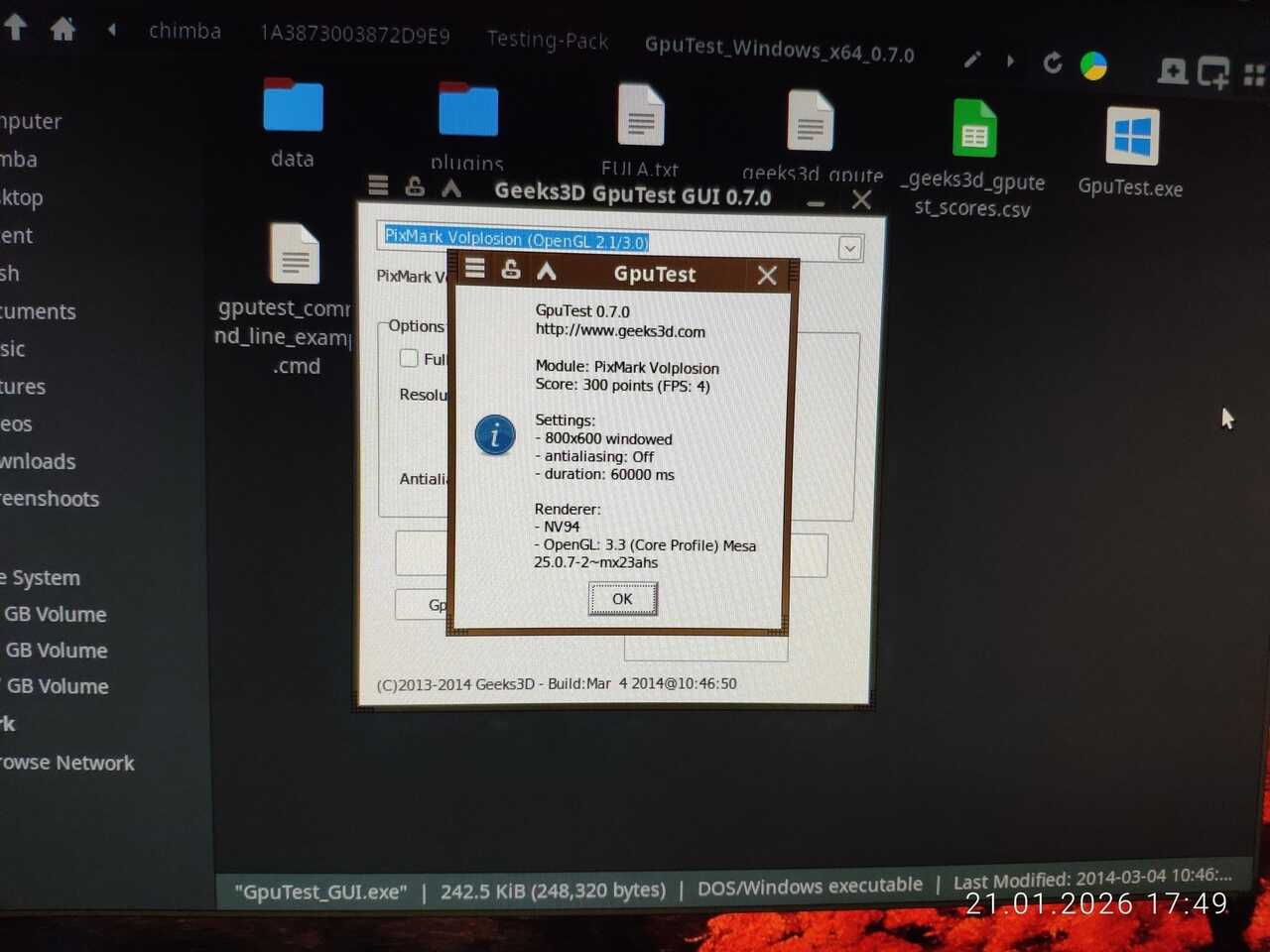Toggle the Fullscreen checkbox in Options
1270x952 pixels.
point(409,358)
